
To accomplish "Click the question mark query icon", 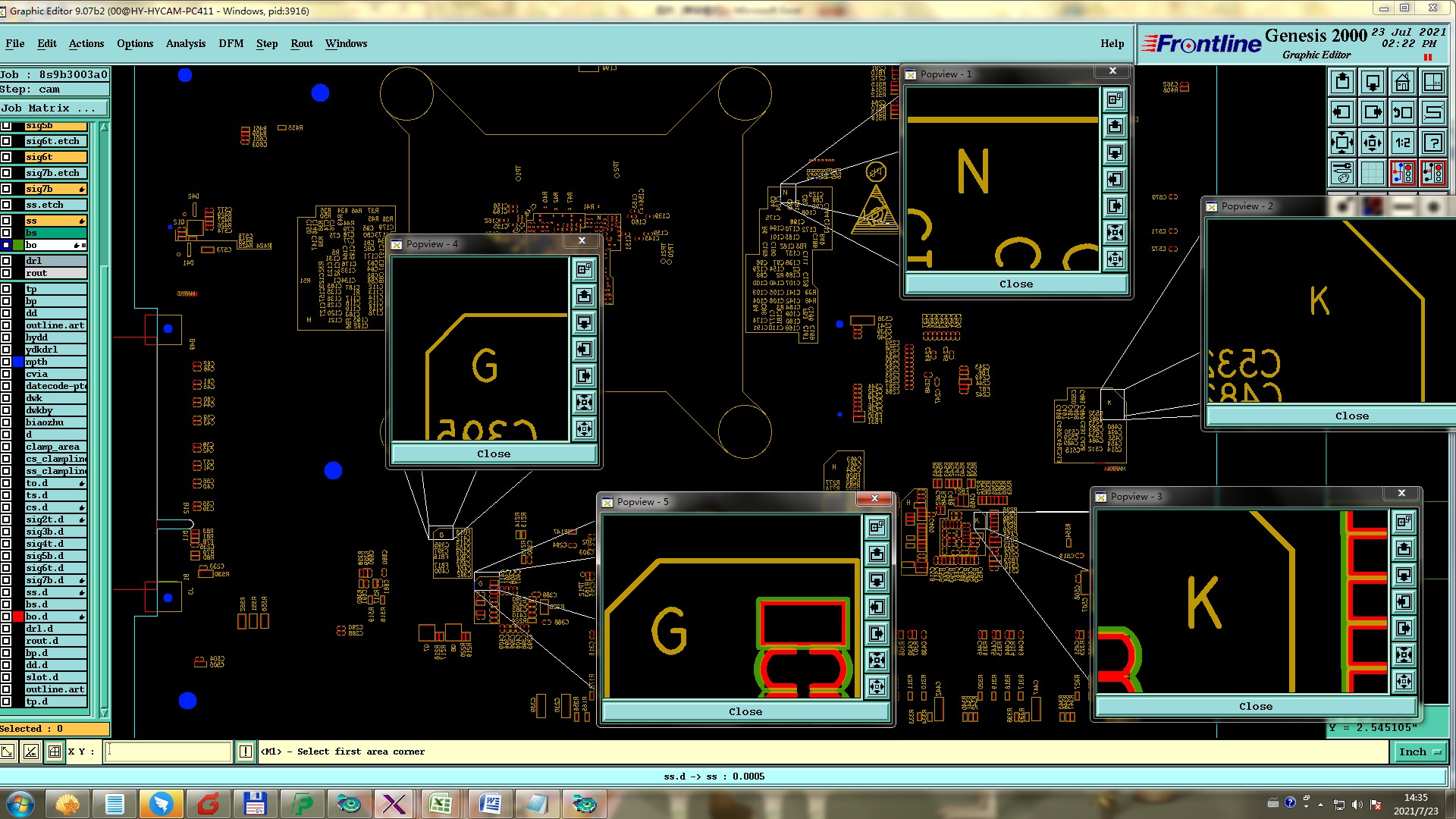I will [1432, 143].
